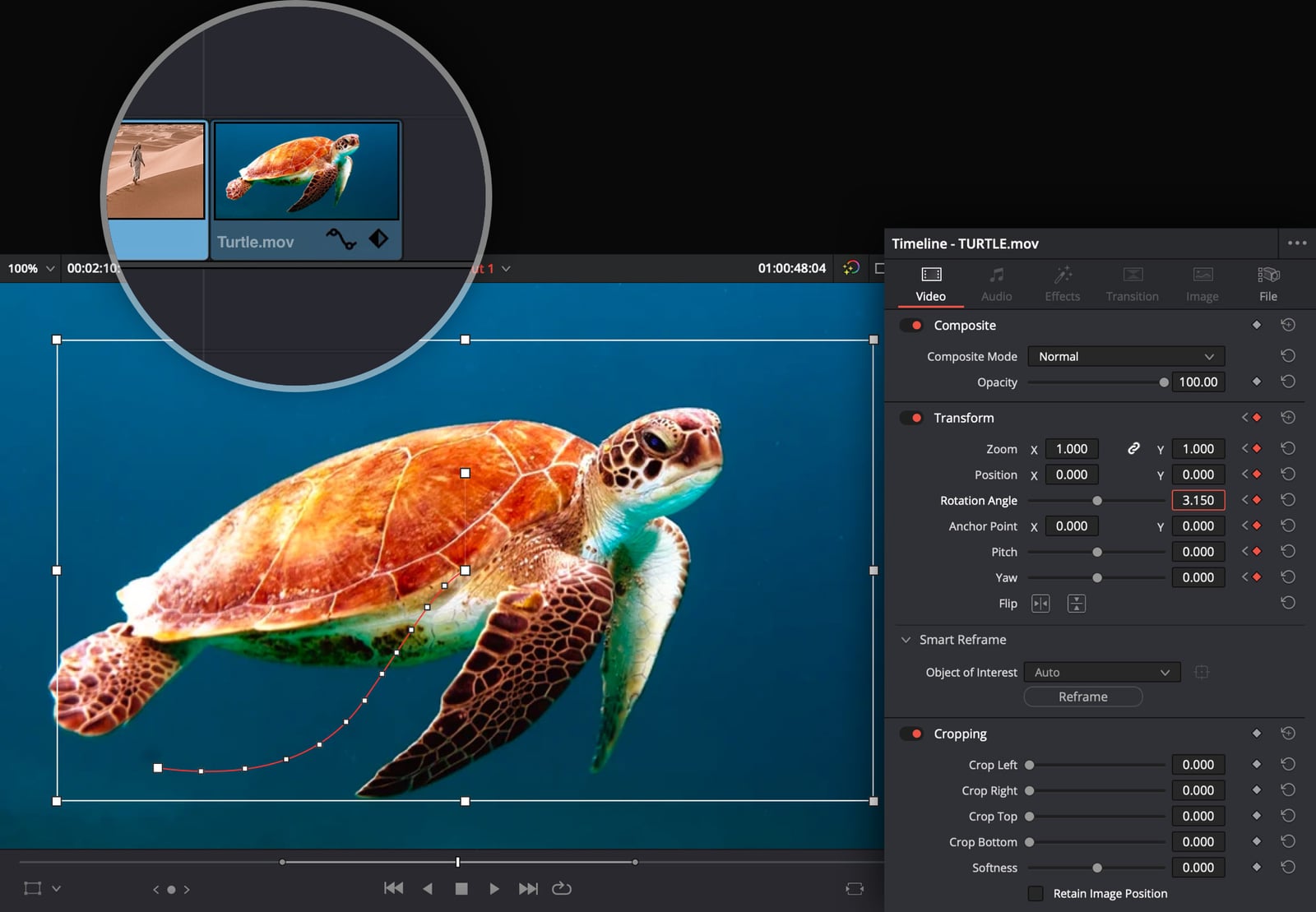The width and height of the screenshot is (1316, 912).
Task: Toggle the Composite section off
Action: click(911, 326)
